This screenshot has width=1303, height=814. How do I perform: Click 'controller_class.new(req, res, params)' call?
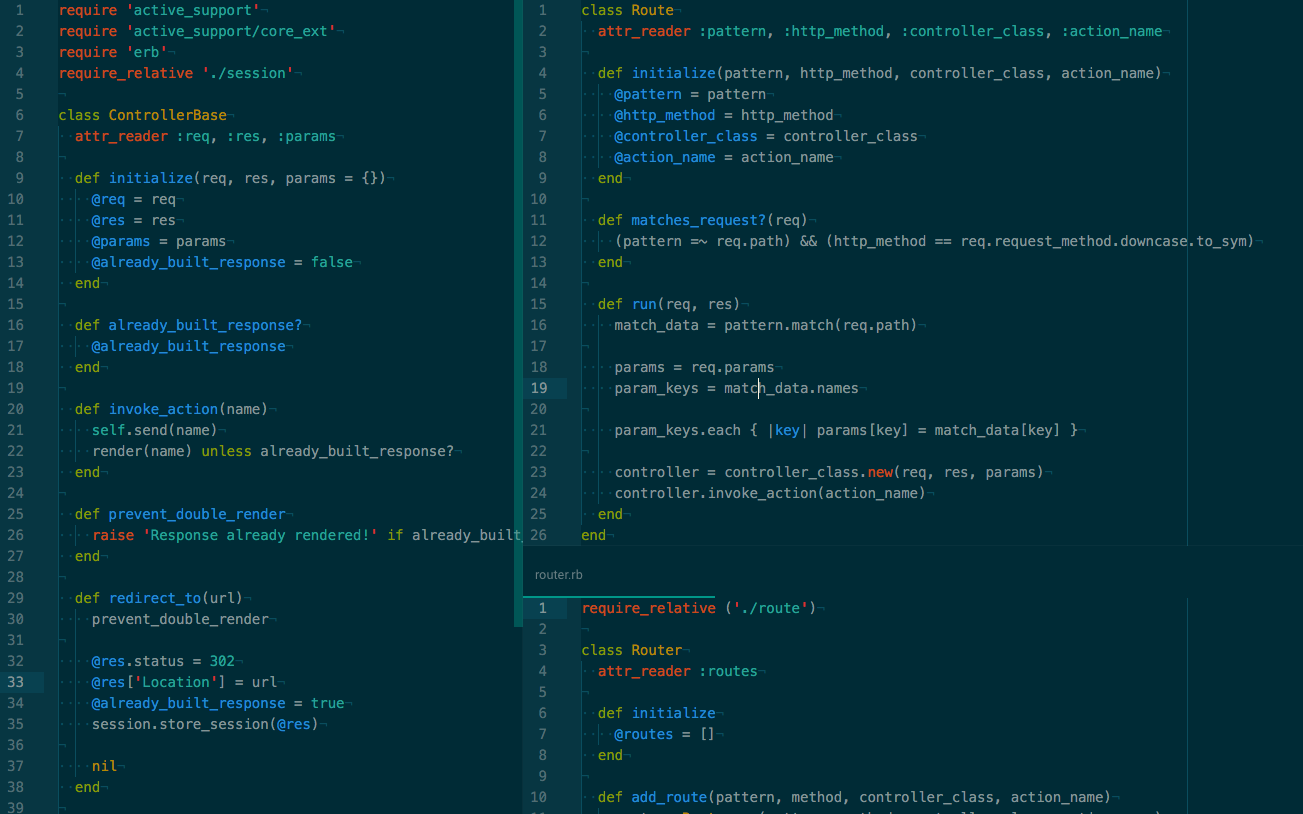883,472
